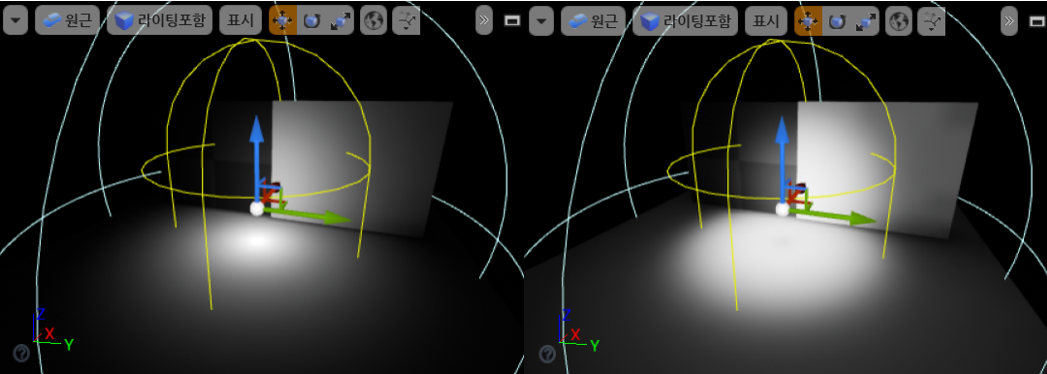The image size is (1047, 374).
Task: Select scale tool in right viewport toolbar
Action: tap(866, 21)
